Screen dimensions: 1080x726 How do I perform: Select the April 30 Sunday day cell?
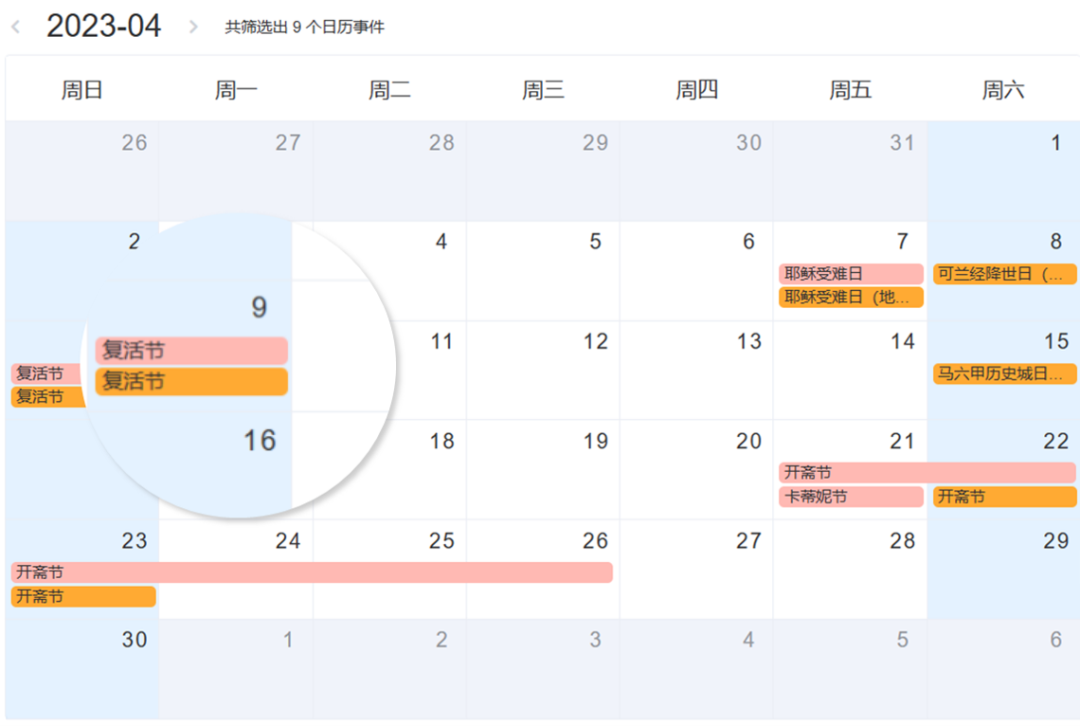coord(82,670)
